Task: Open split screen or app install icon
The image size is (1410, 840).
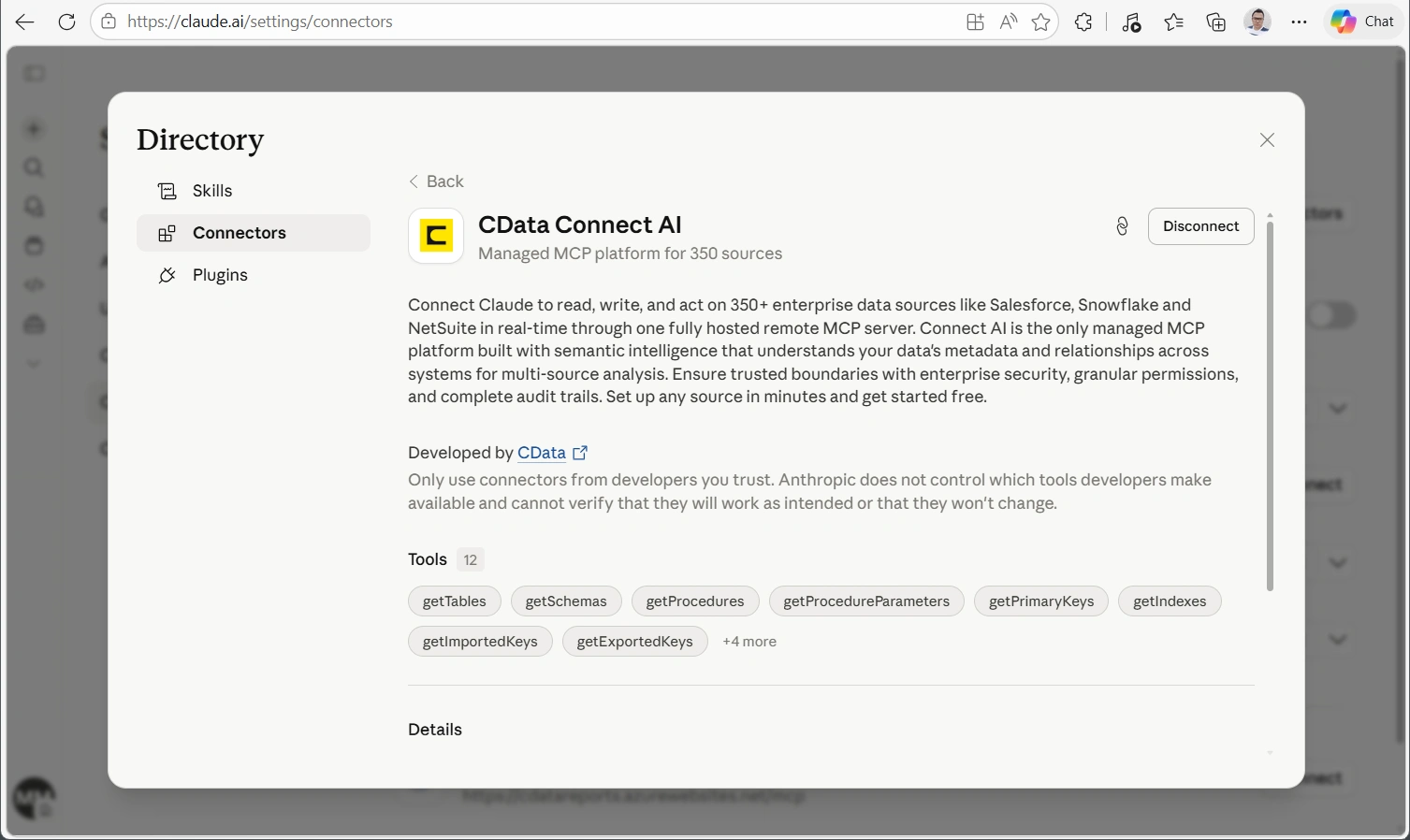Action: pyautogui.click(x=975, y=22)
